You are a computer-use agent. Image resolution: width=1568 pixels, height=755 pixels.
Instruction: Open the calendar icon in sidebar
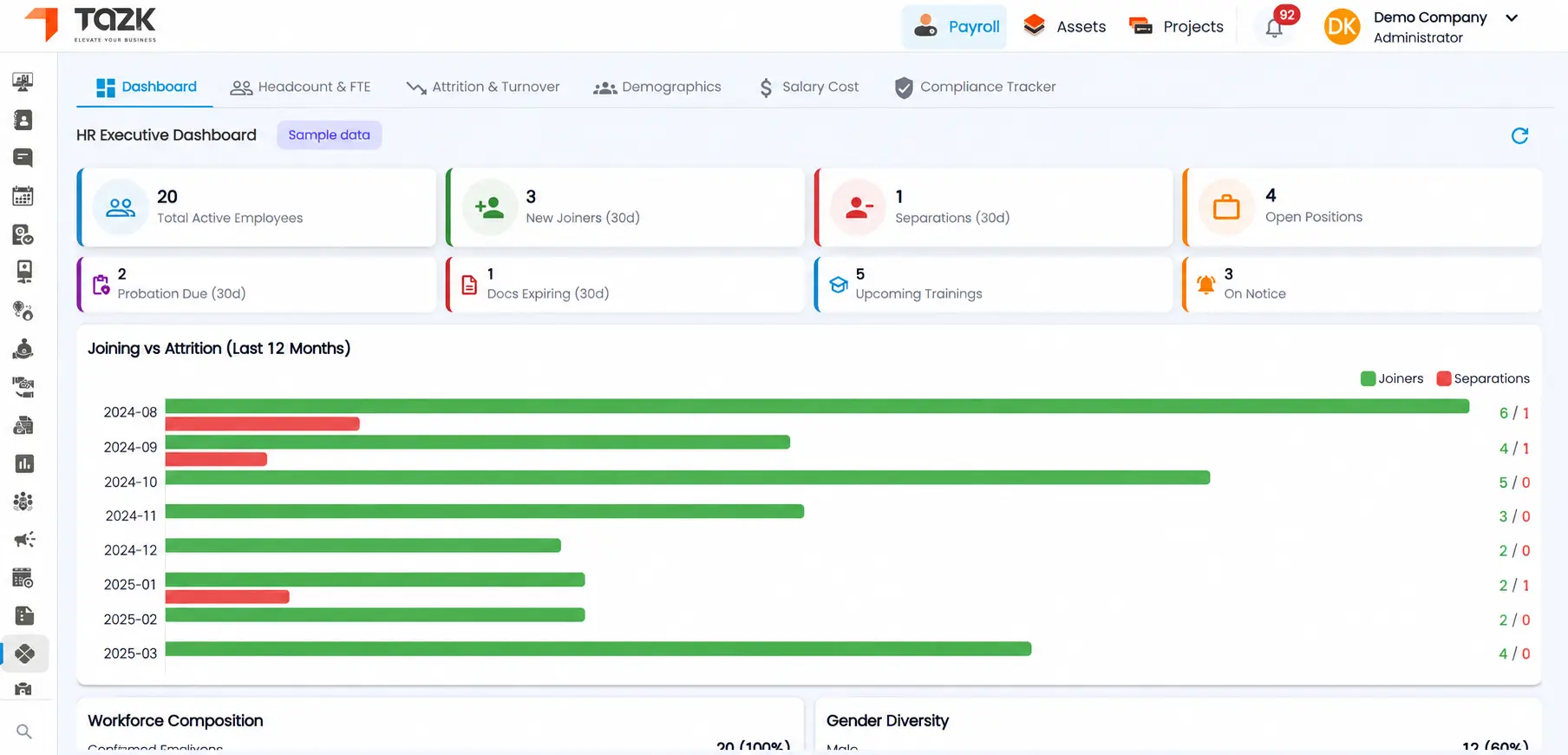coord(23,196)
